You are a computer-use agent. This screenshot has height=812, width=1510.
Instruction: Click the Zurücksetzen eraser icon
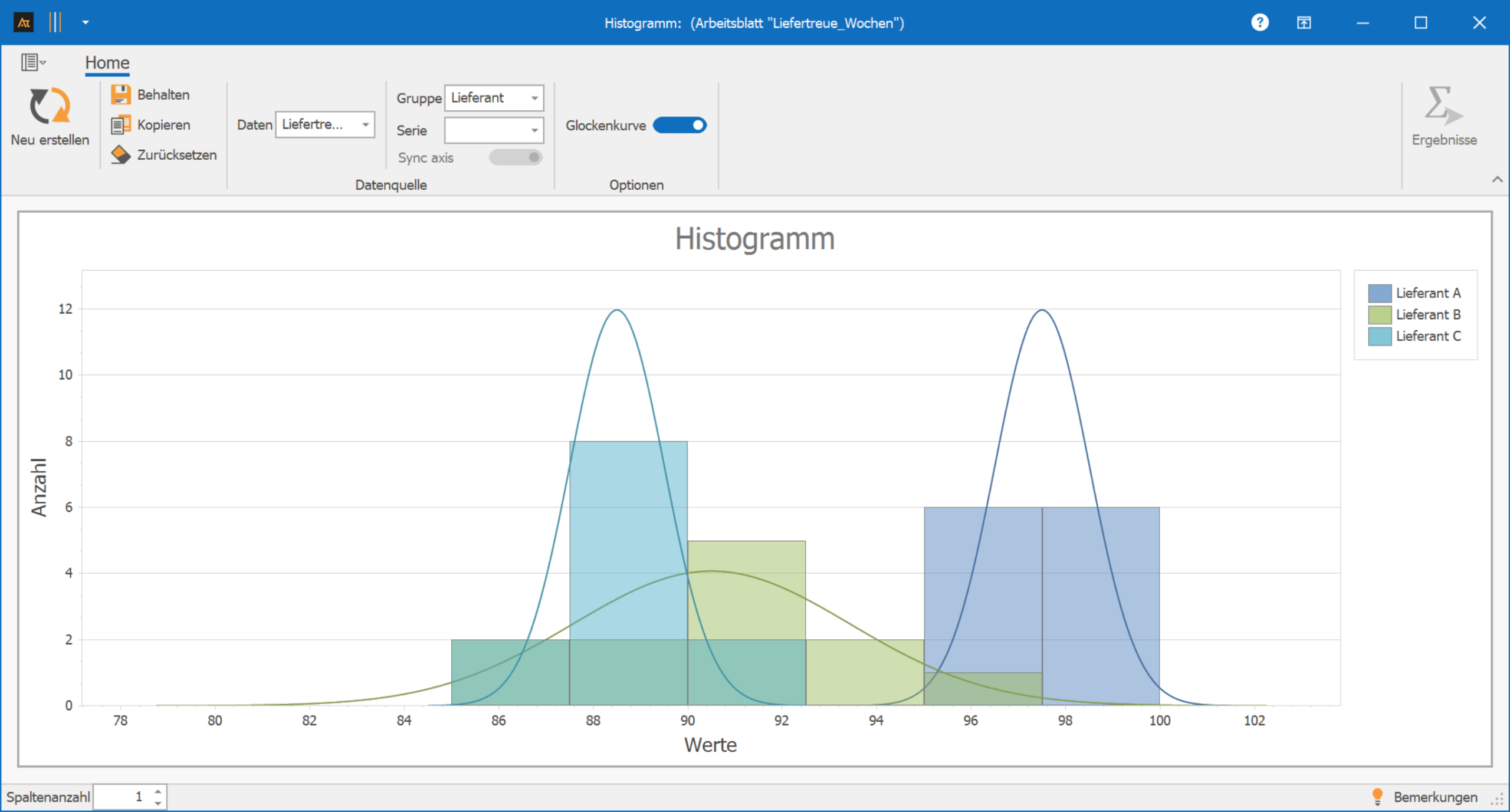pyautogui.click(x=120, y=155)
